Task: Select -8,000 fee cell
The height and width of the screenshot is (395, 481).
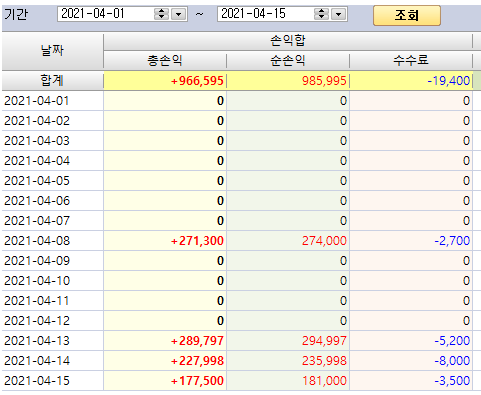Action: [411, 361]
